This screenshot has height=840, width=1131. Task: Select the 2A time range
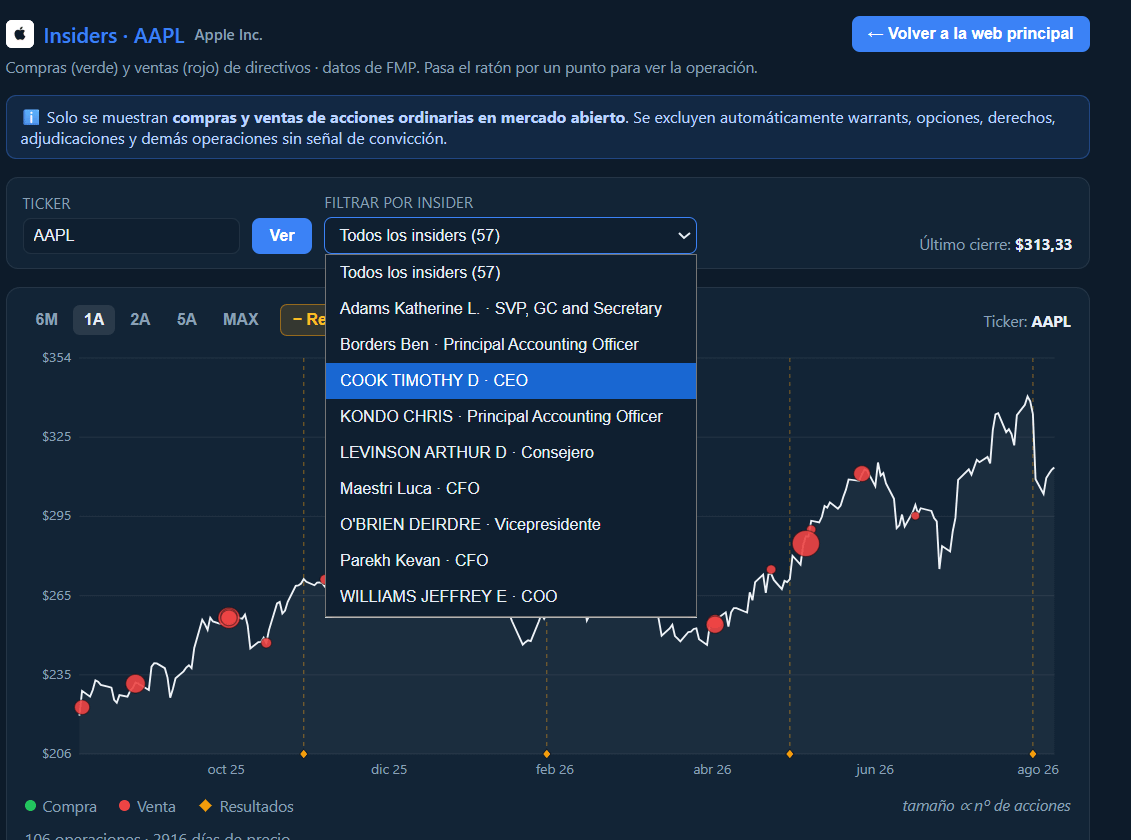click(140, 319)
